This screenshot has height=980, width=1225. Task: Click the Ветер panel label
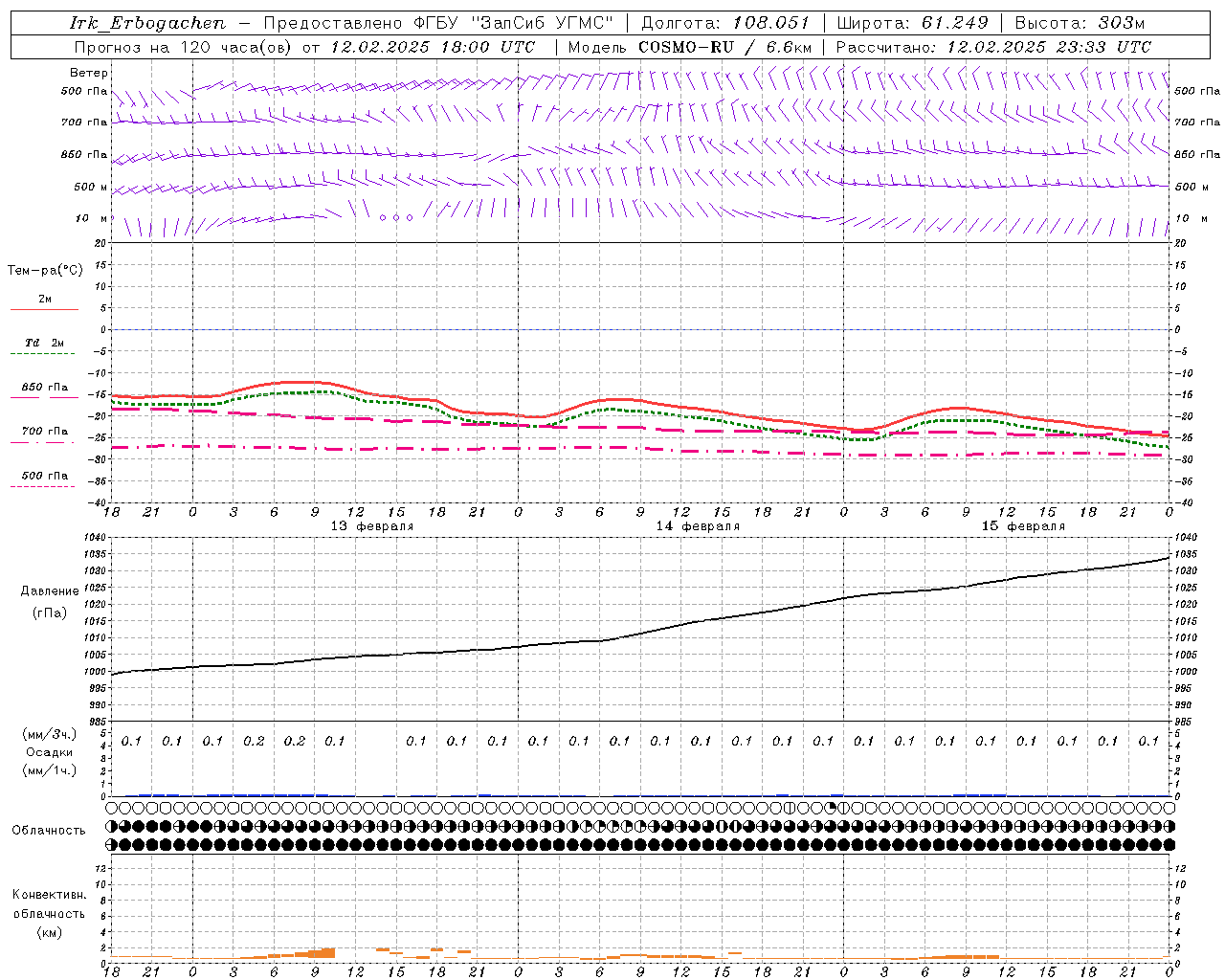pyautogui.click(x=89, y=73)
